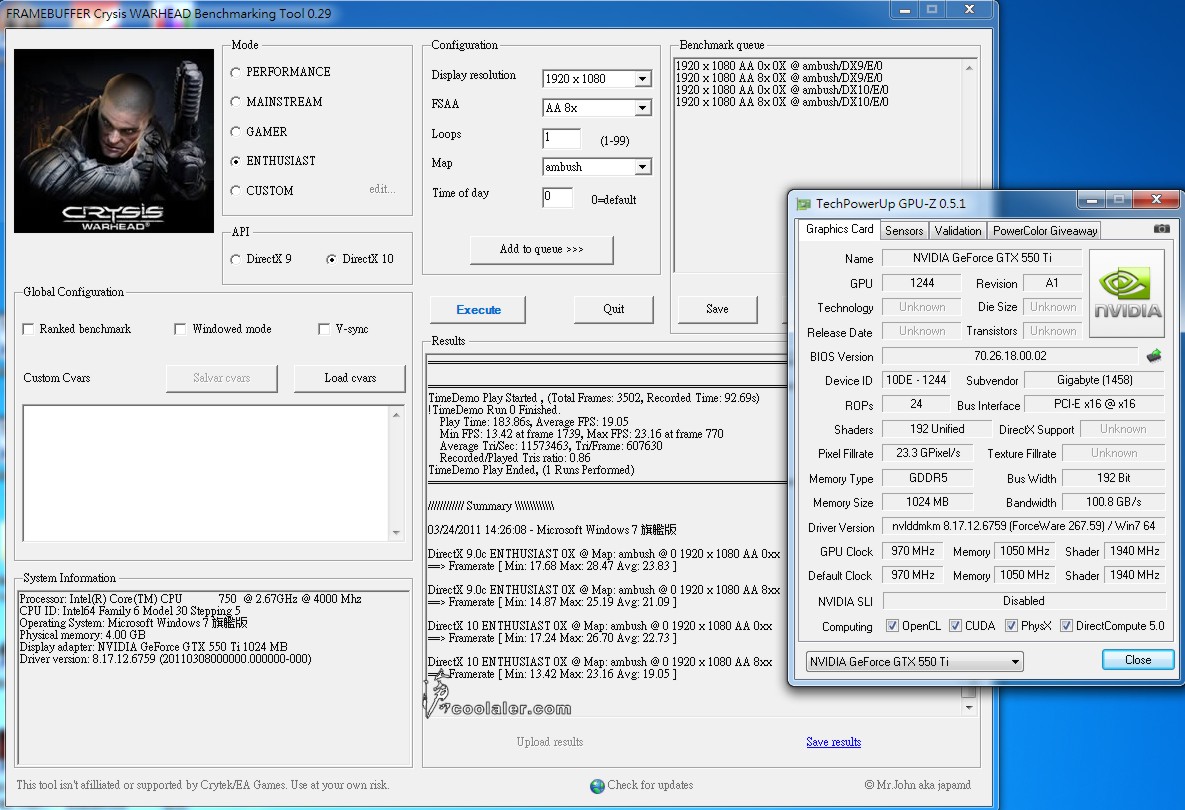
Task: Click Results panel scrollbar down arrow
Action: pos(969,708)
